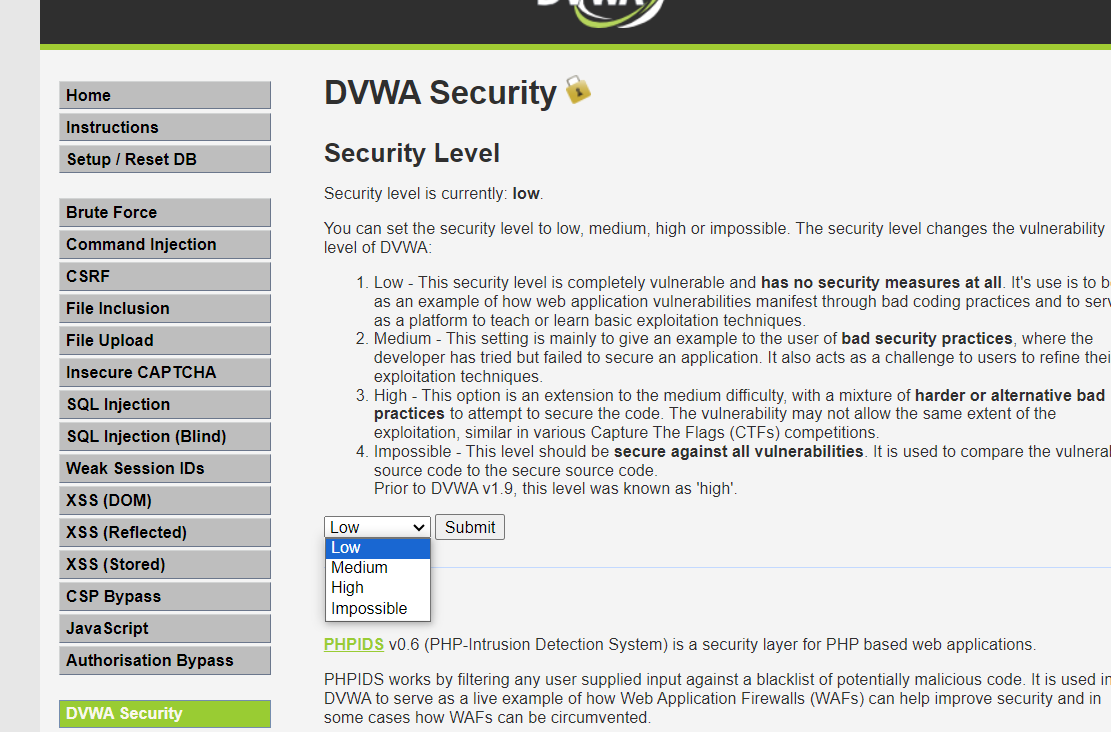
Task: Navigate to the CSRF page
Action: click(x=164, y=276)
